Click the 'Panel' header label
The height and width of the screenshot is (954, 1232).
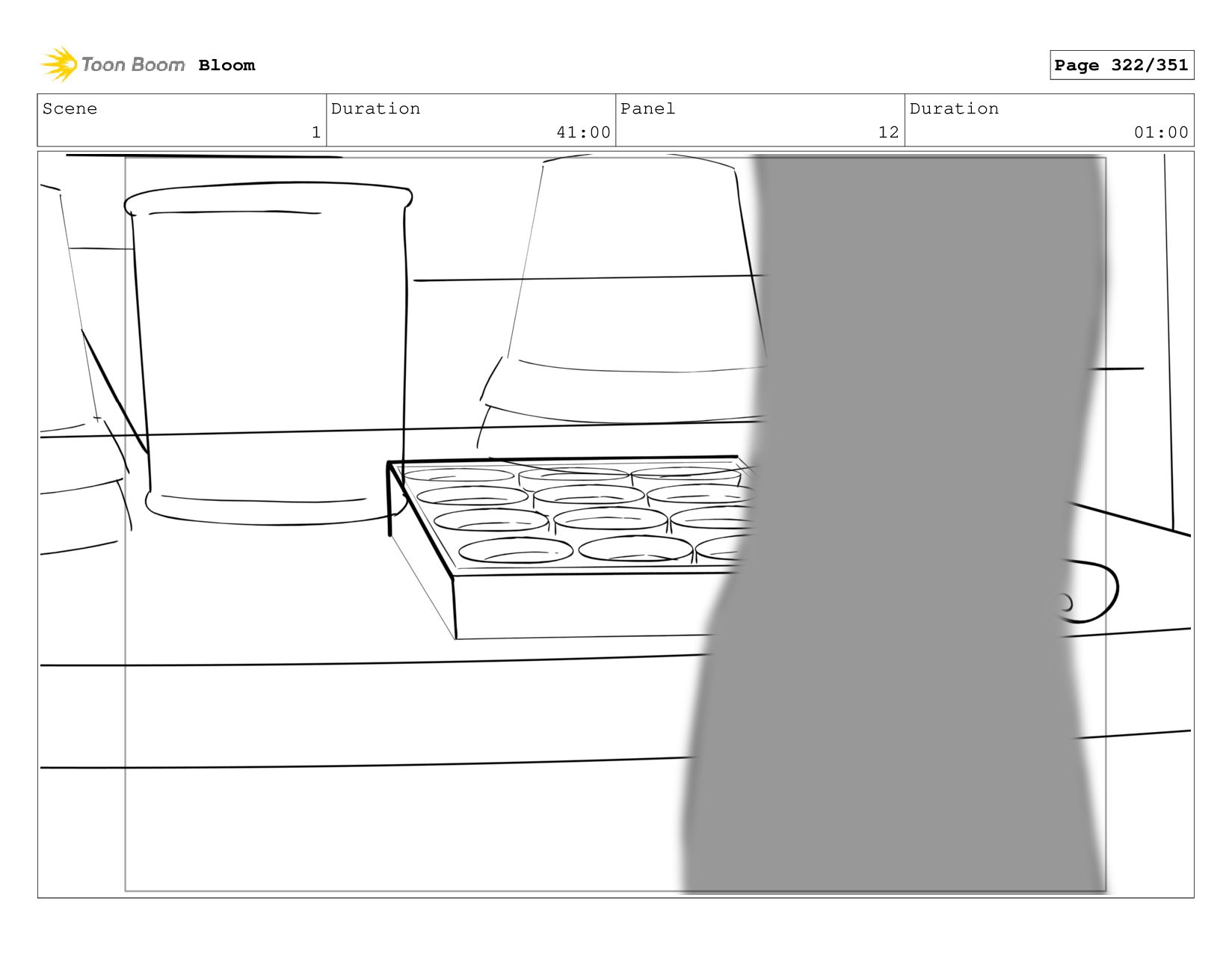coord(647,108)
